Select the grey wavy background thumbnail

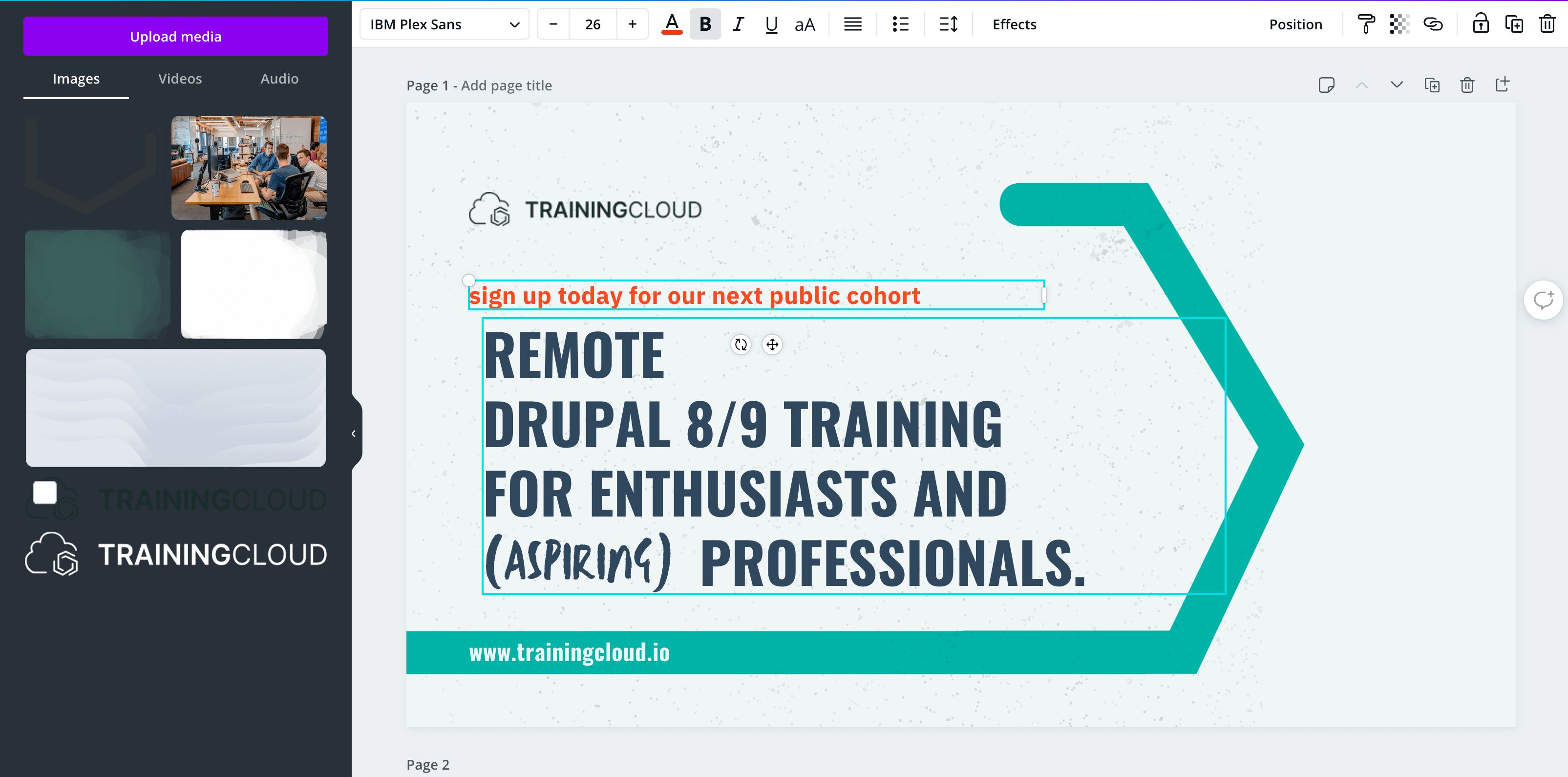pyautogui.click(x=175, y=408)
